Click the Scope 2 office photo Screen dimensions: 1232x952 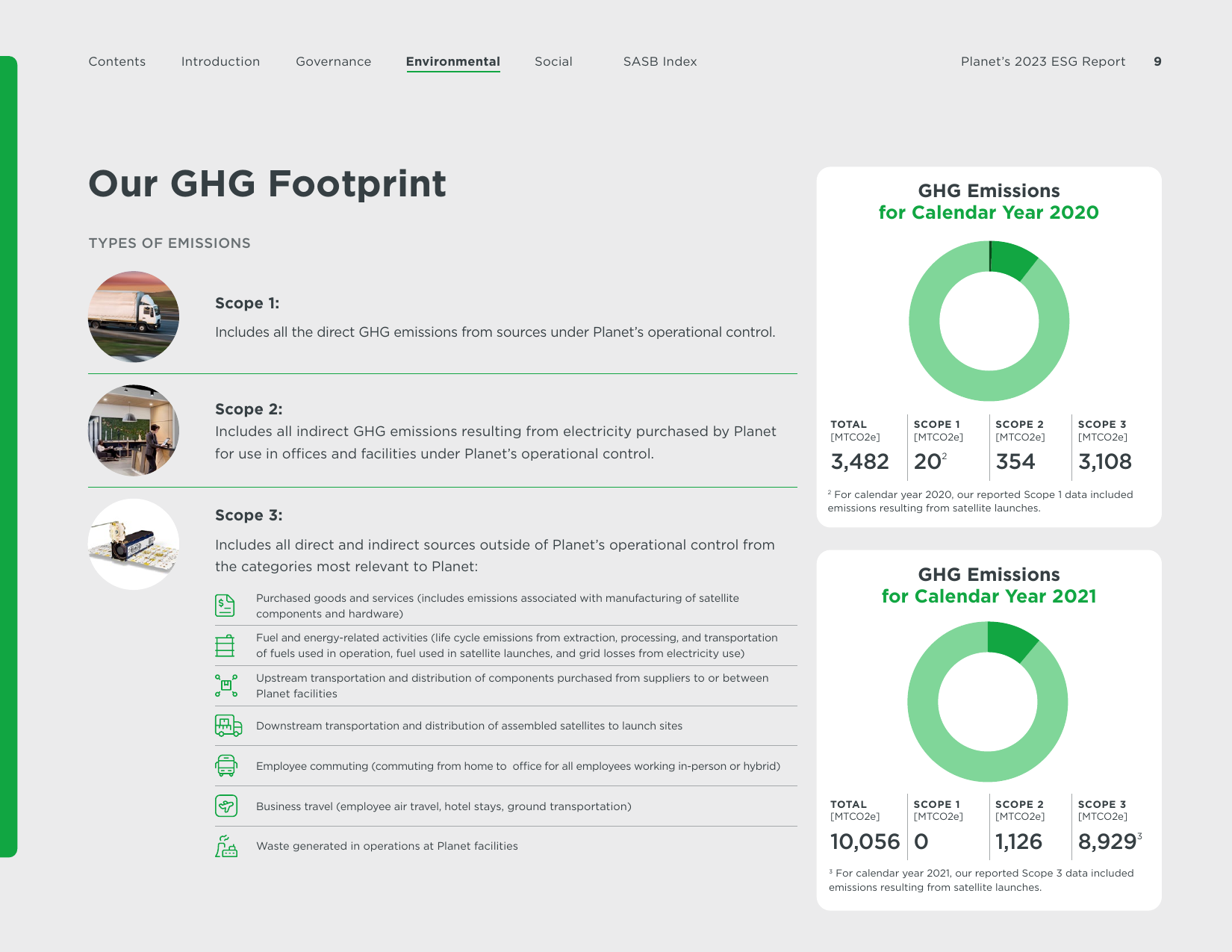click(x=134, y=430)
